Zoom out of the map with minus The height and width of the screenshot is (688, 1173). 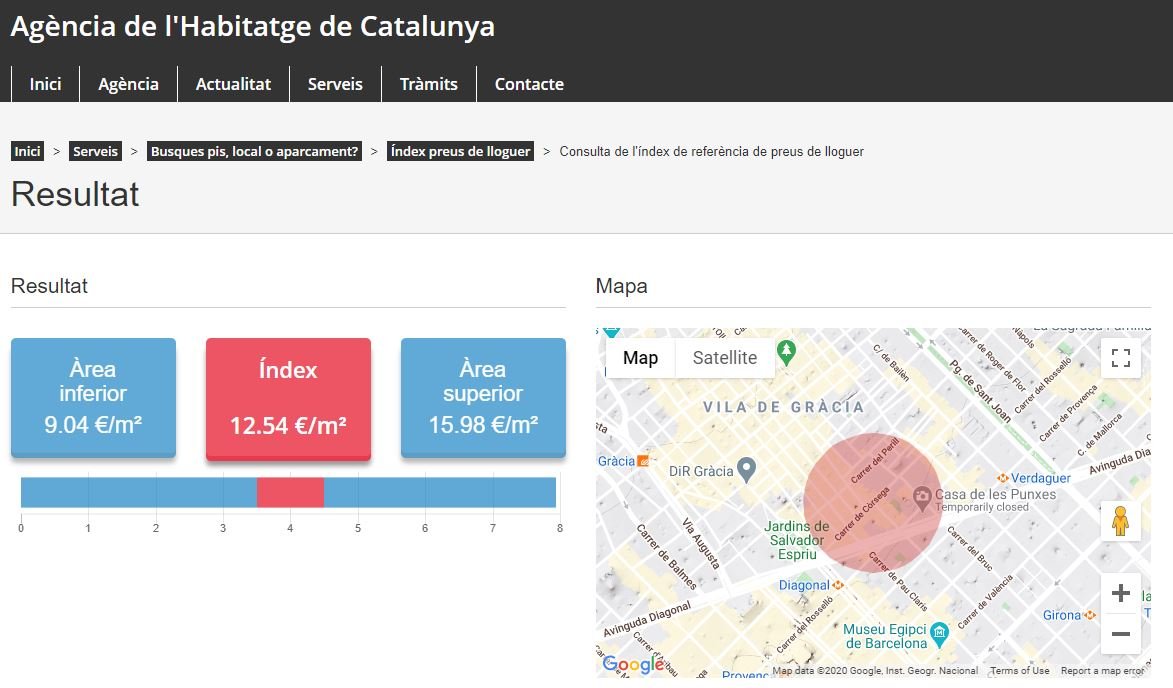point(1121,634)
